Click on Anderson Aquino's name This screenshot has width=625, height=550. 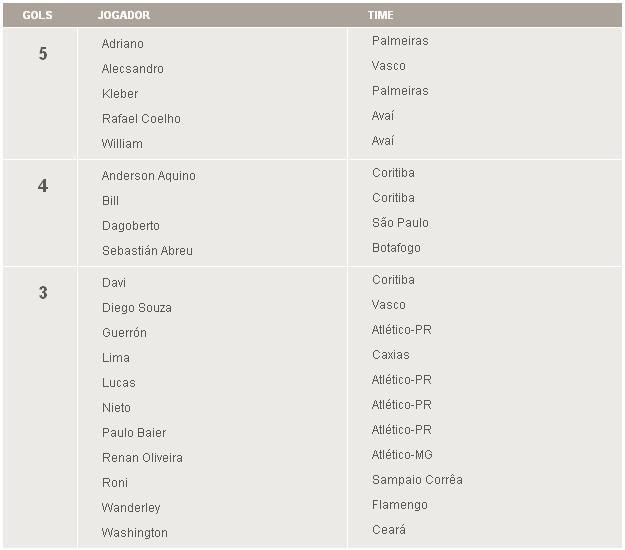[148, 176]
